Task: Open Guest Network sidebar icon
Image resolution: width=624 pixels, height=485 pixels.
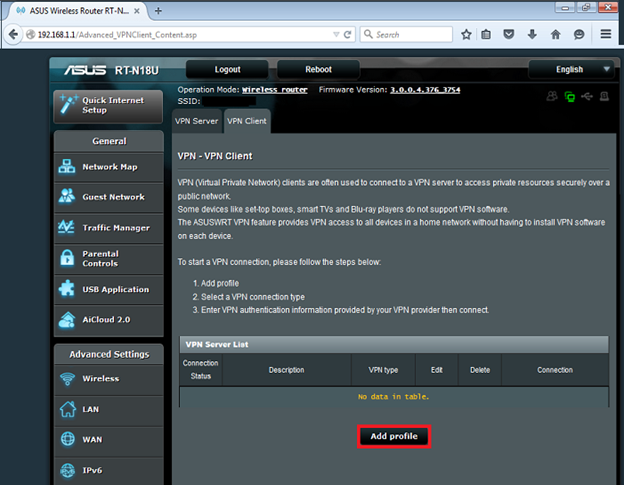Action: point(66,196)
